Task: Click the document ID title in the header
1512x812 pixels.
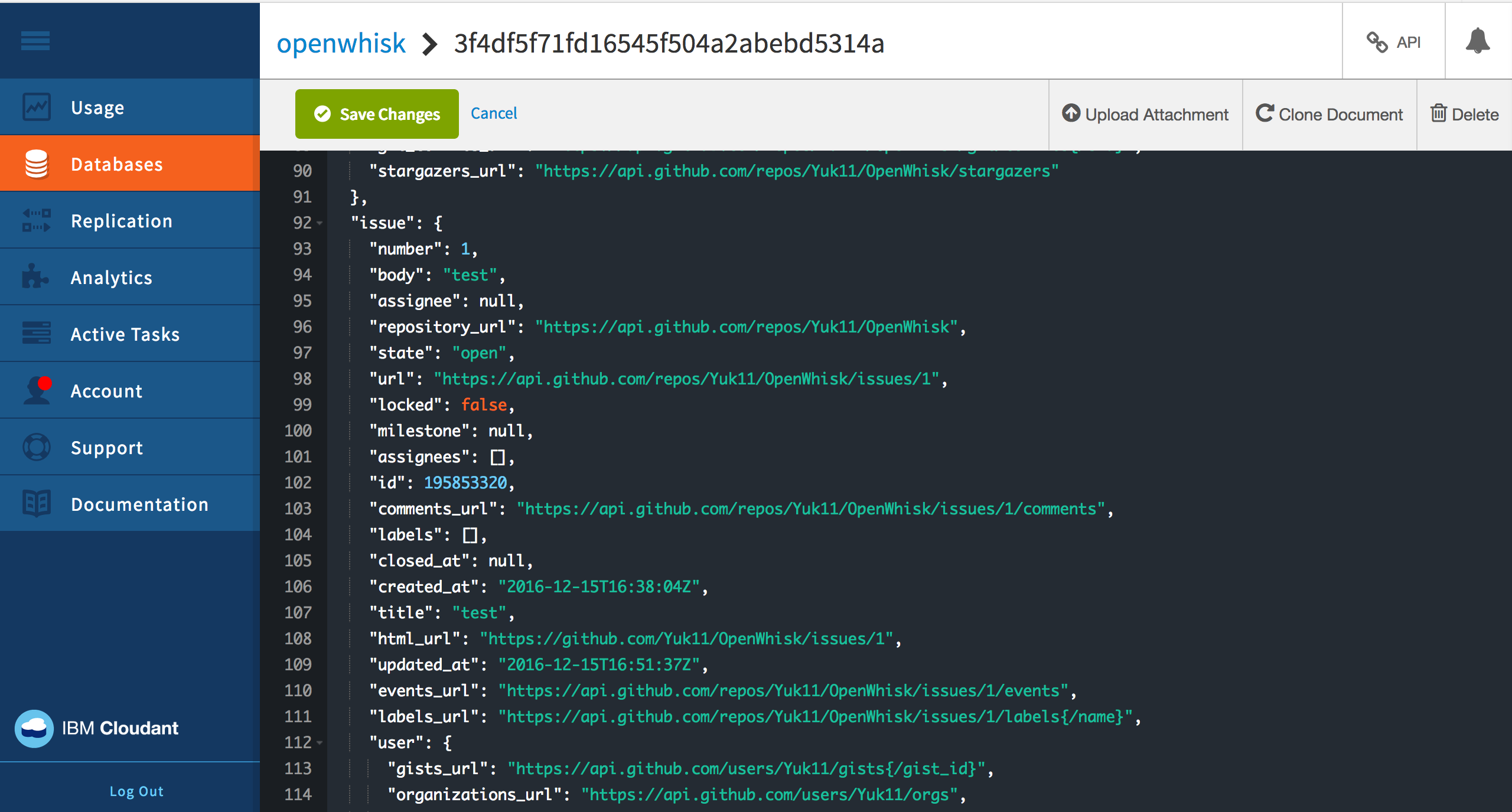Action: pyautogui.click(x=669, y=43)
